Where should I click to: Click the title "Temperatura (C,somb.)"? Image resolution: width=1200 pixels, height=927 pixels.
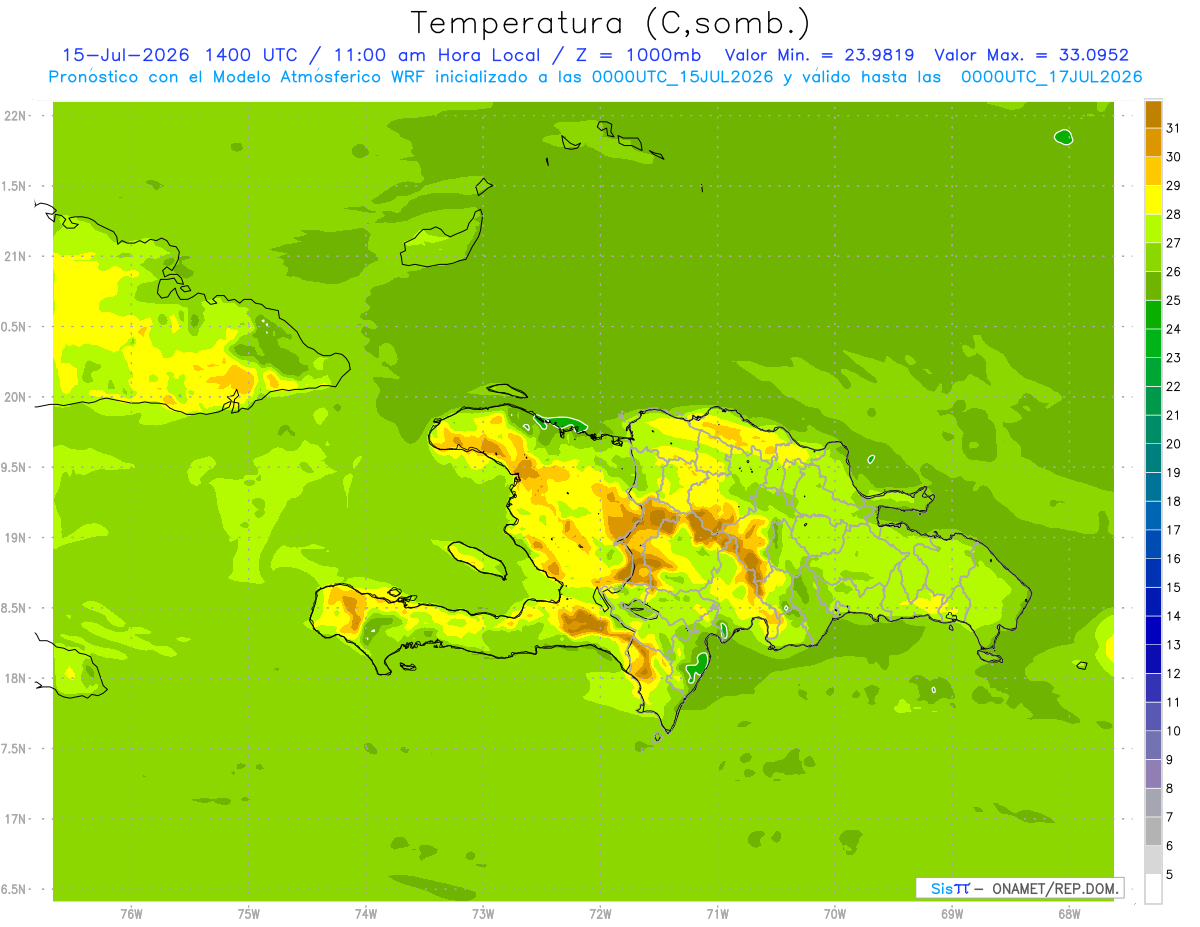tap(611, 23)
